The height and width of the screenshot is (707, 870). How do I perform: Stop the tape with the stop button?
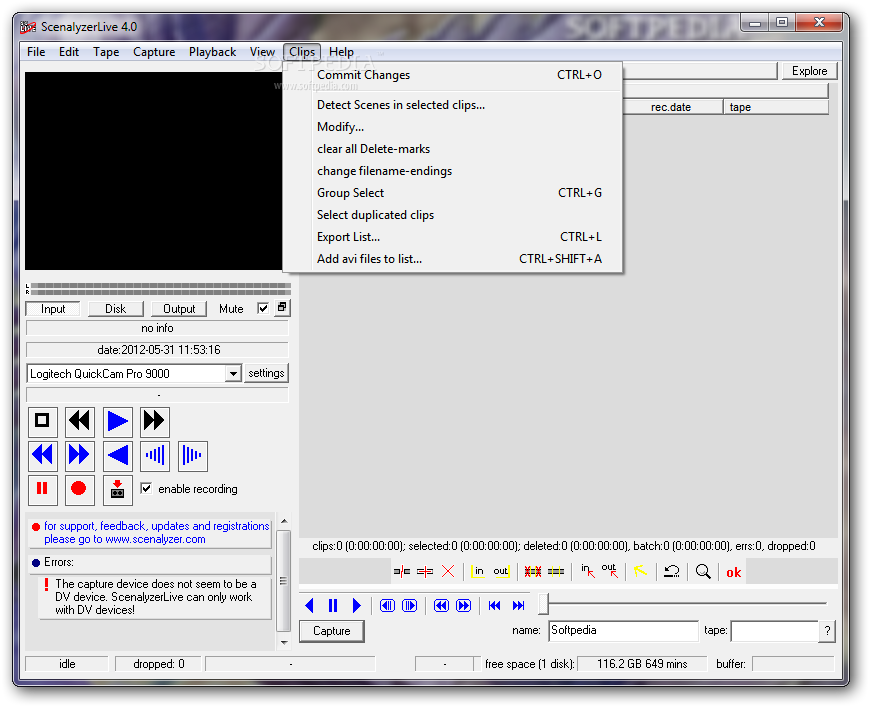pos(43,421)
